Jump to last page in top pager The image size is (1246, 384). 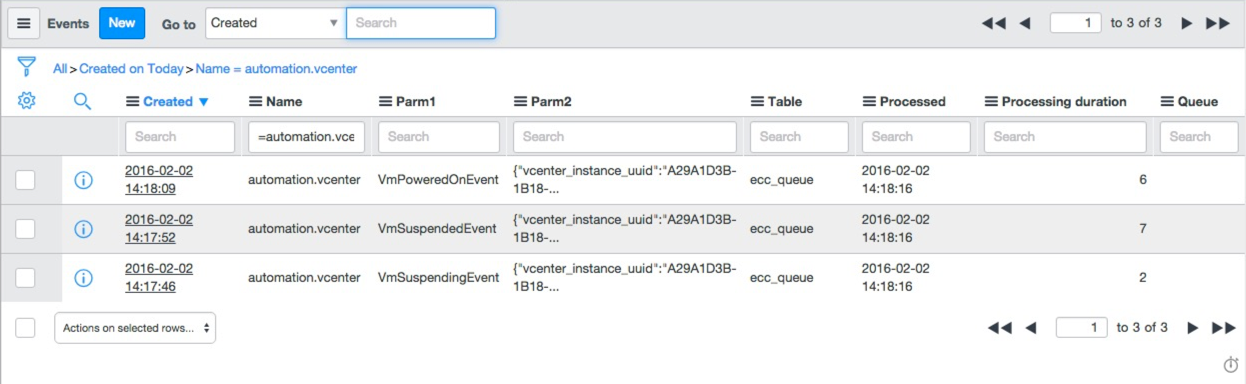point(1218,23)
